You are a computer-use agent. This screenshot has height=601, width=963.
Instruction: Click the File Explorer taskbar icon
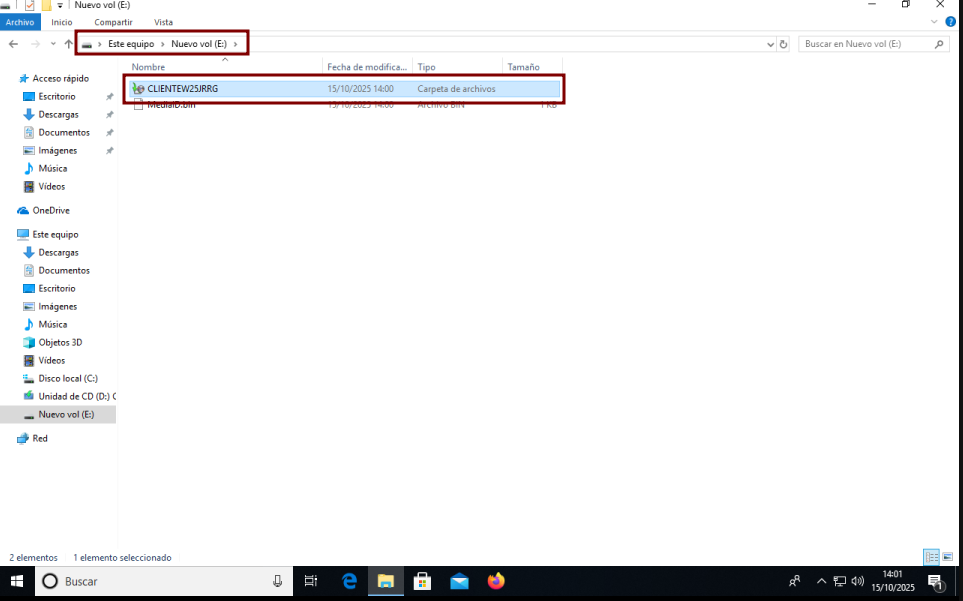tap(386, 581)
